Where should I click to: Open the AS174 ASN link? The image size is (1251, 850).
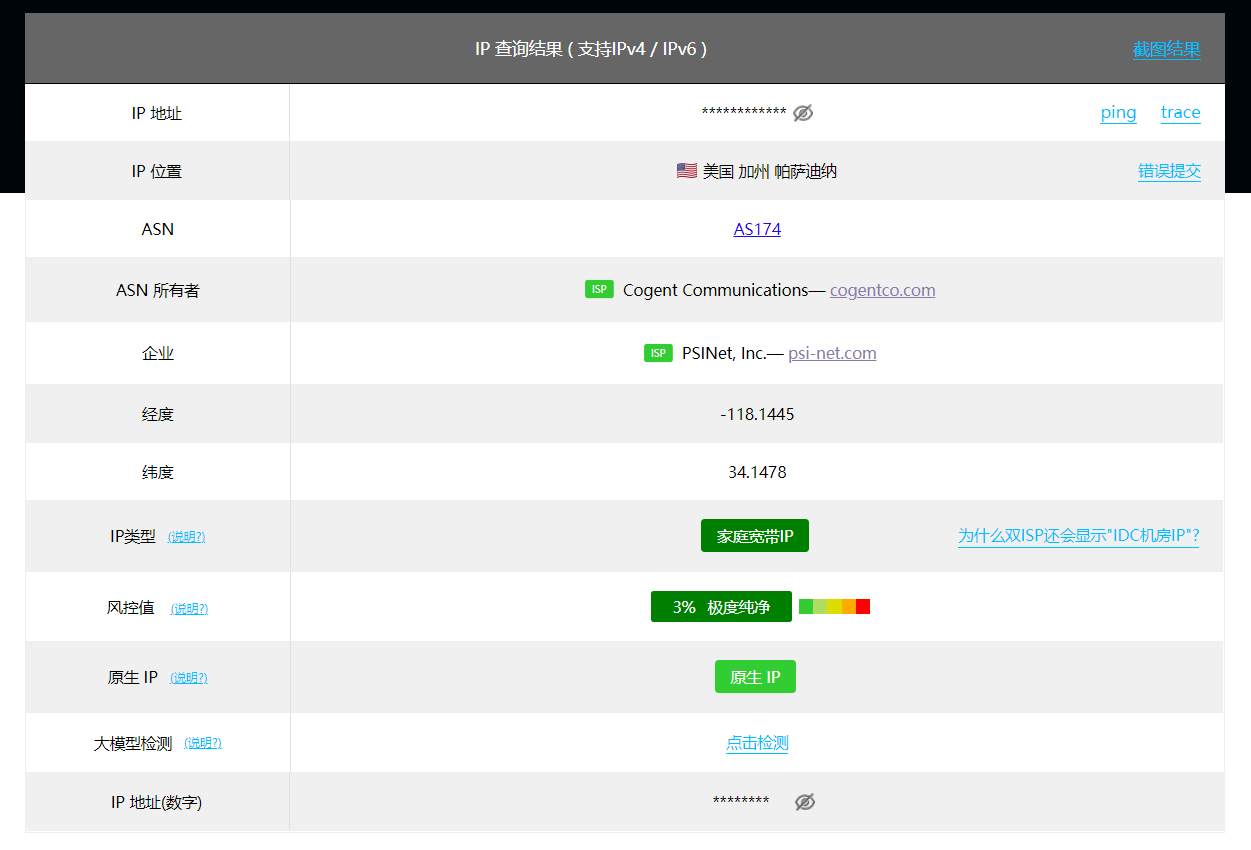[757, 229]
